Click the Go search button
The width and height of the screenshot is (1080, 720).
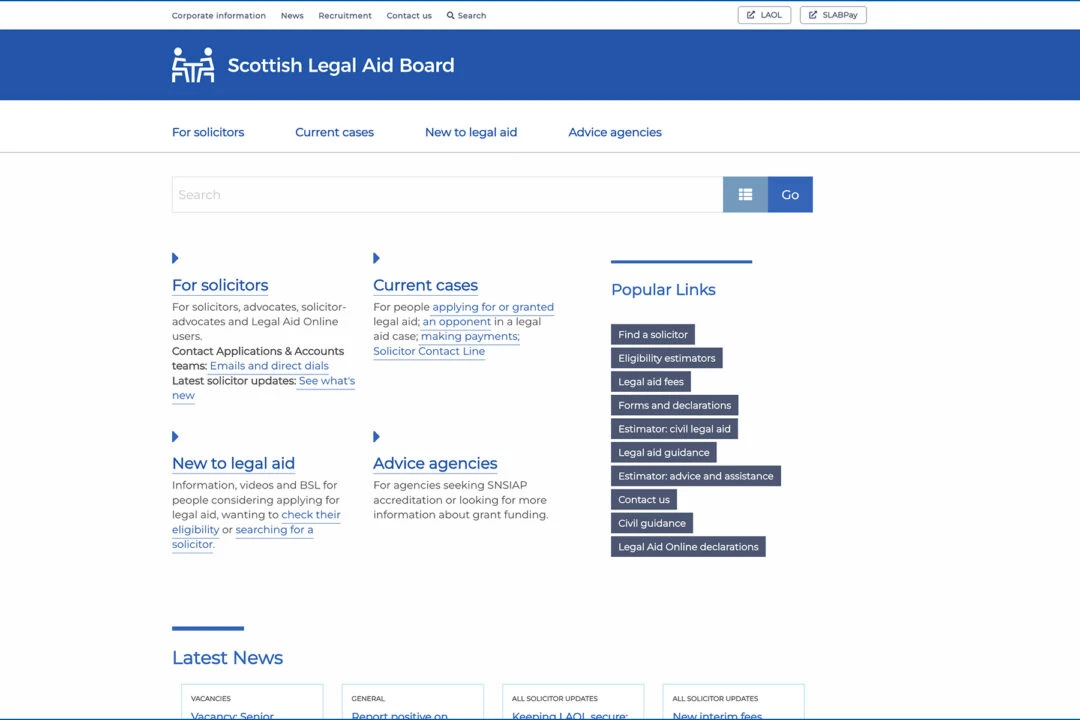(x=790, y=194)
